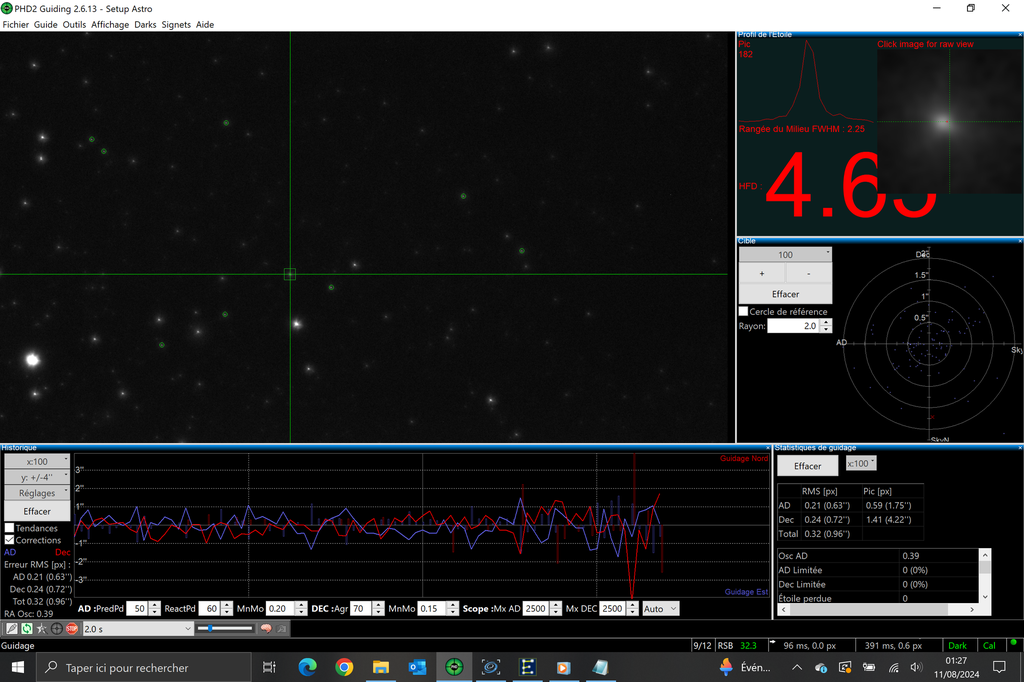This screenshot has height=682, width=1024.
Task: Click the volume speaker tray icon
Action: [916, 667]
